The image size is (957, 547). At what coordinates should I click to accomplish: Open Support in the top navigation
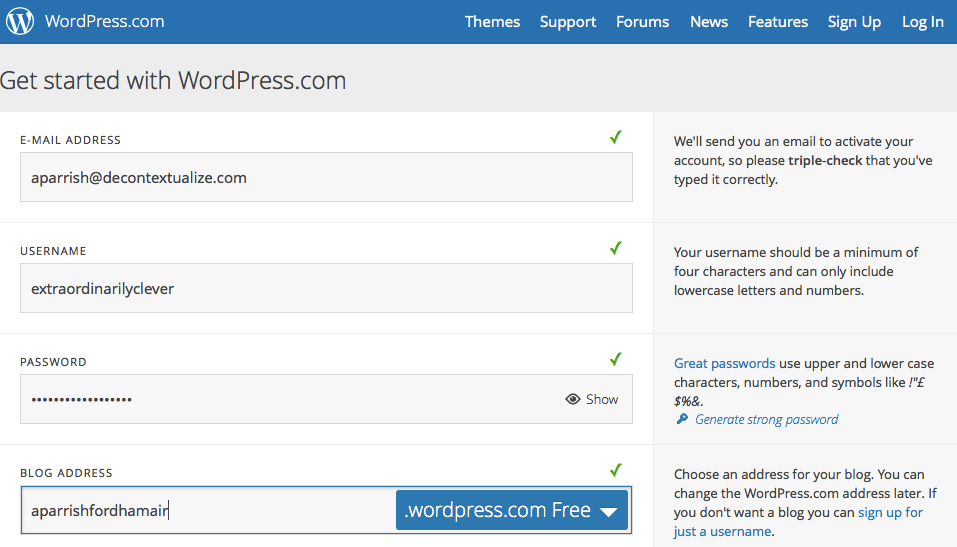[x=568, y=22]
